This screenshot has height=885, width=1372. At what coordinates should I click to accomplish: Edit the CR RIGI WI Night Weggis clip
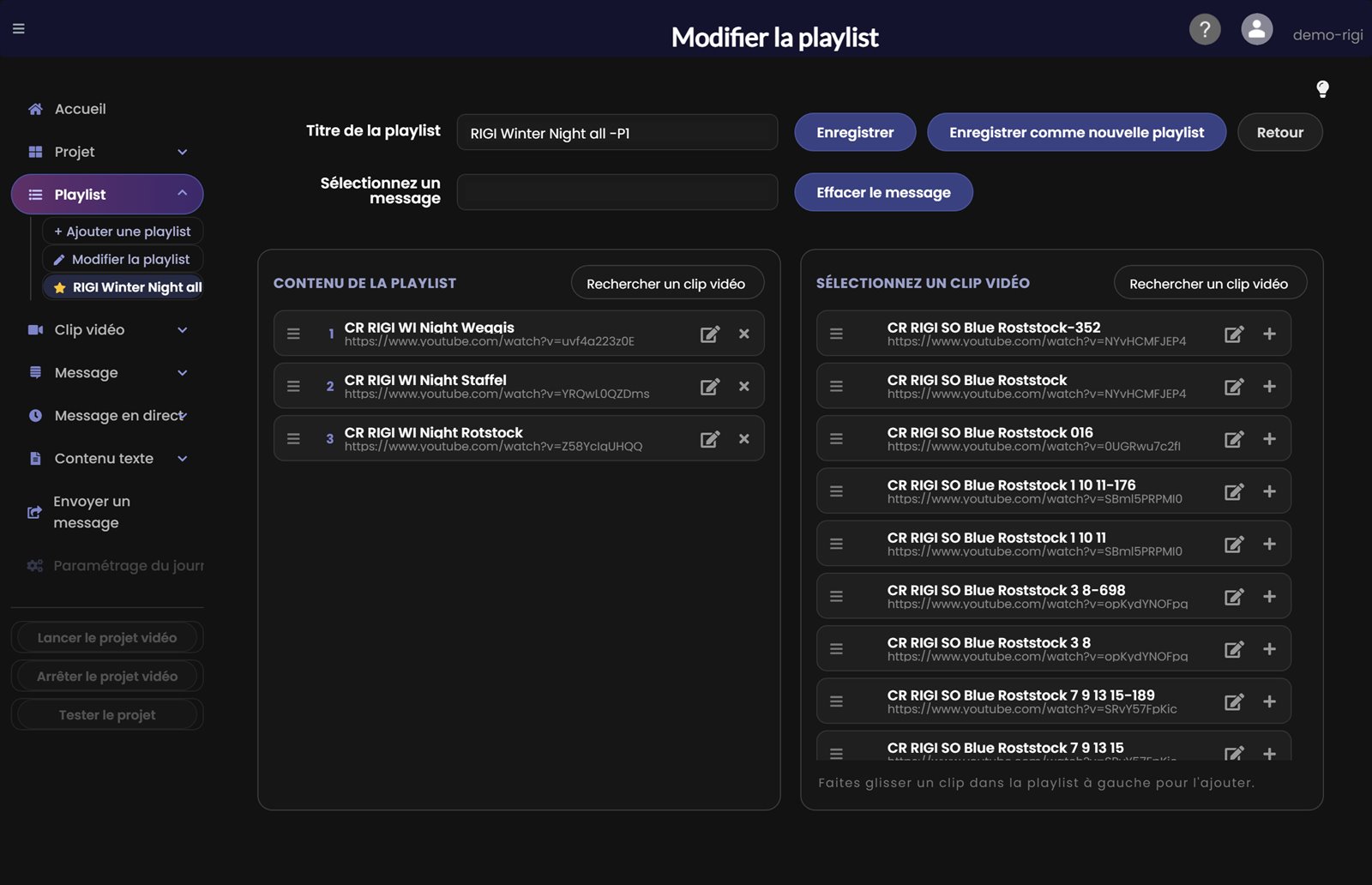pyautogui.click(x=710, y=334)
